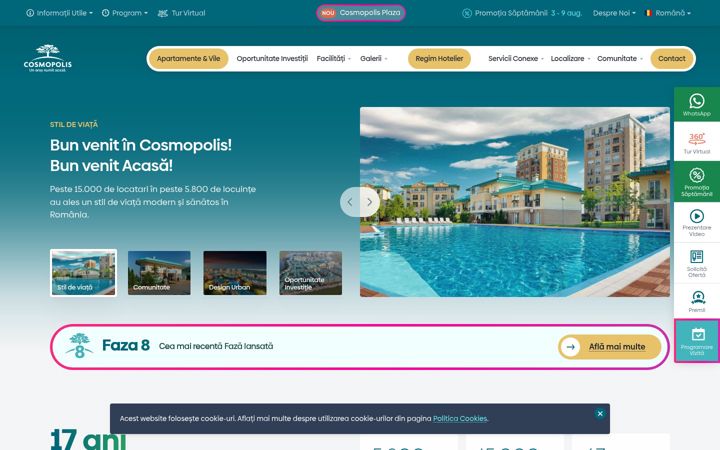The image size is (720, 450).
Task: Click the Tur Virtual link in top bar
Action: click(182, 13)
